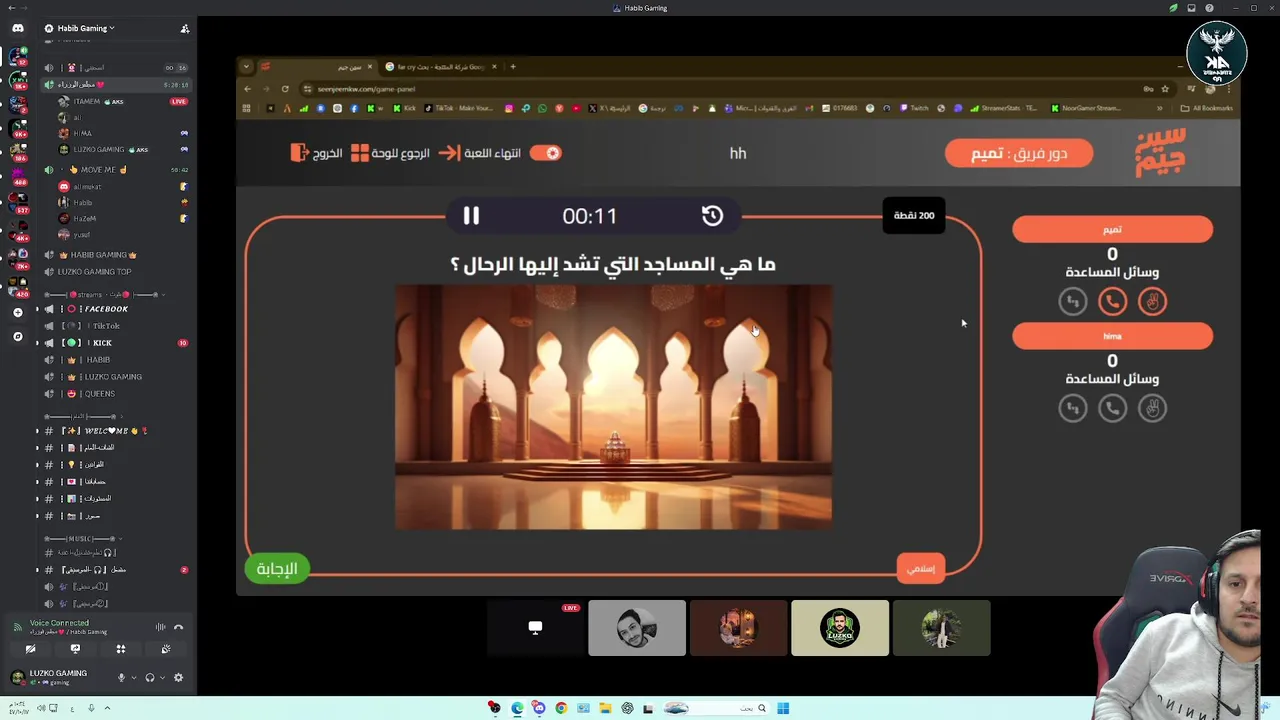Reset the timer with the restart icon
The height and width of the screenshot is (720, 1280).
712,215
